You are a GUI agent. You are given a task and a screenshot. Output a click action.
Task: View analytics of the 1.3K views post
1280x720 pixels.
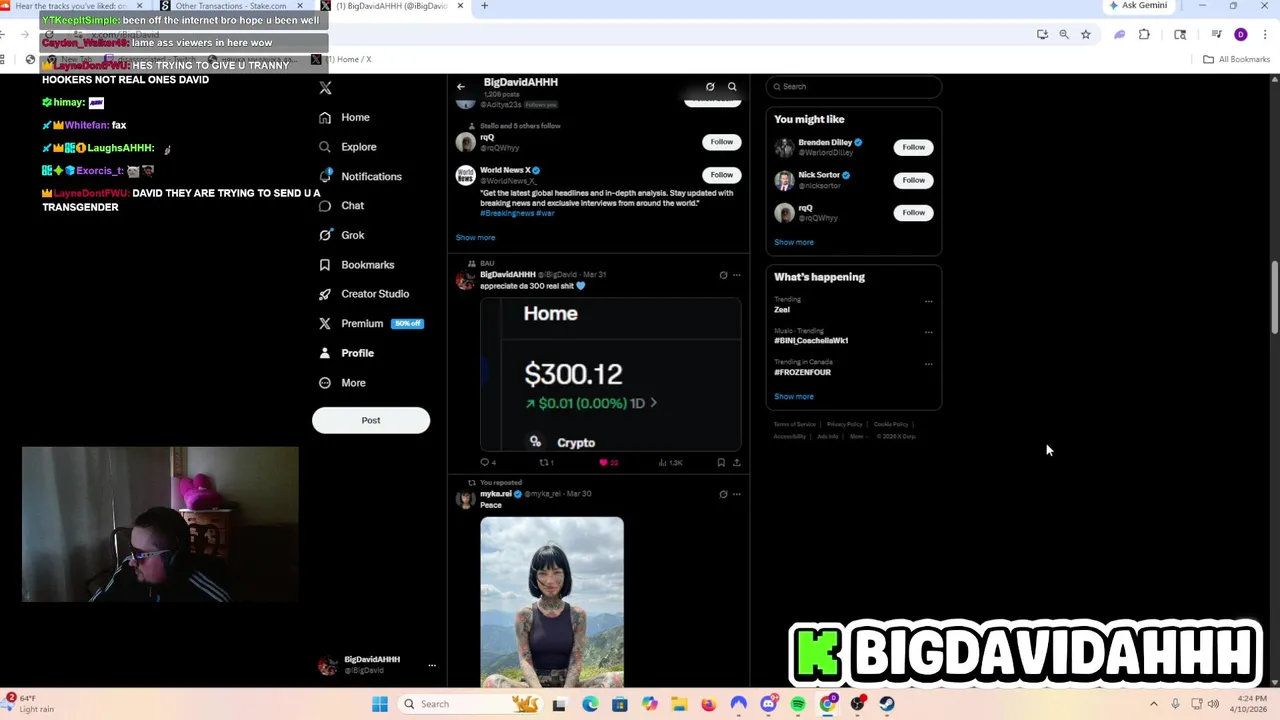670,463
